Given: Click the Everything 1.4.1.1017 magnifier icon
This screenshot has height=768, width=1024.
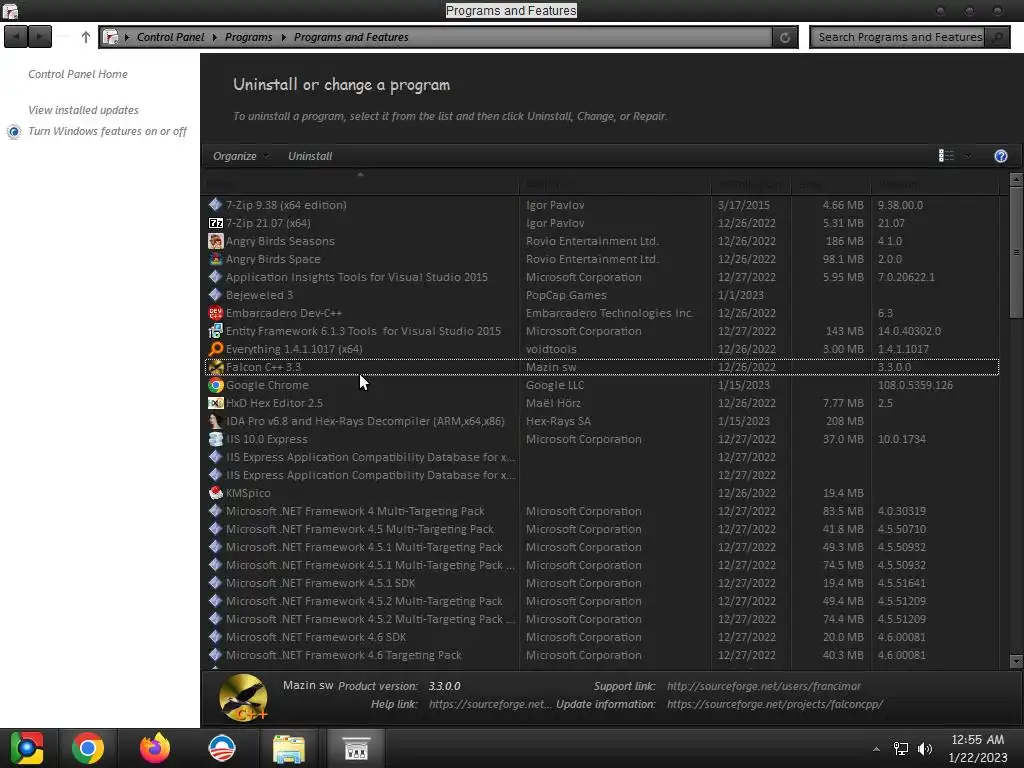Looking at the screenshot, I should (216, 349).
